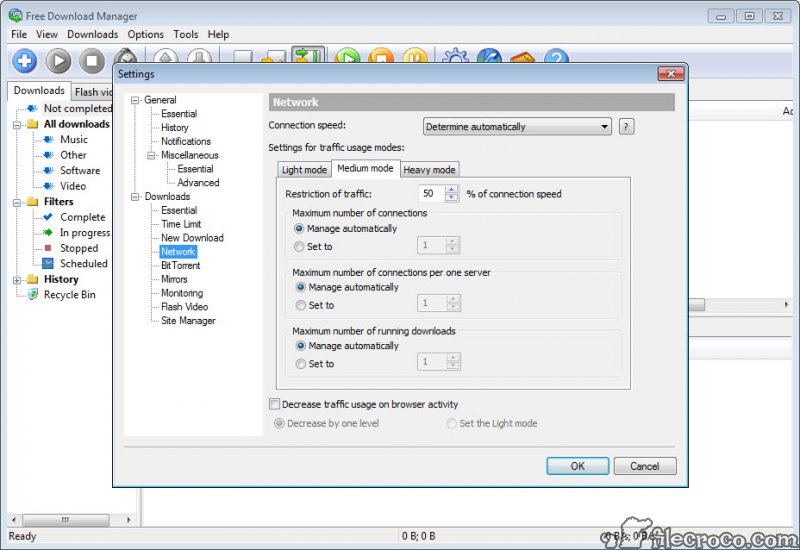Increase the Restriction of traffic spinner value

pyautogui.click(x=452, y=190)
